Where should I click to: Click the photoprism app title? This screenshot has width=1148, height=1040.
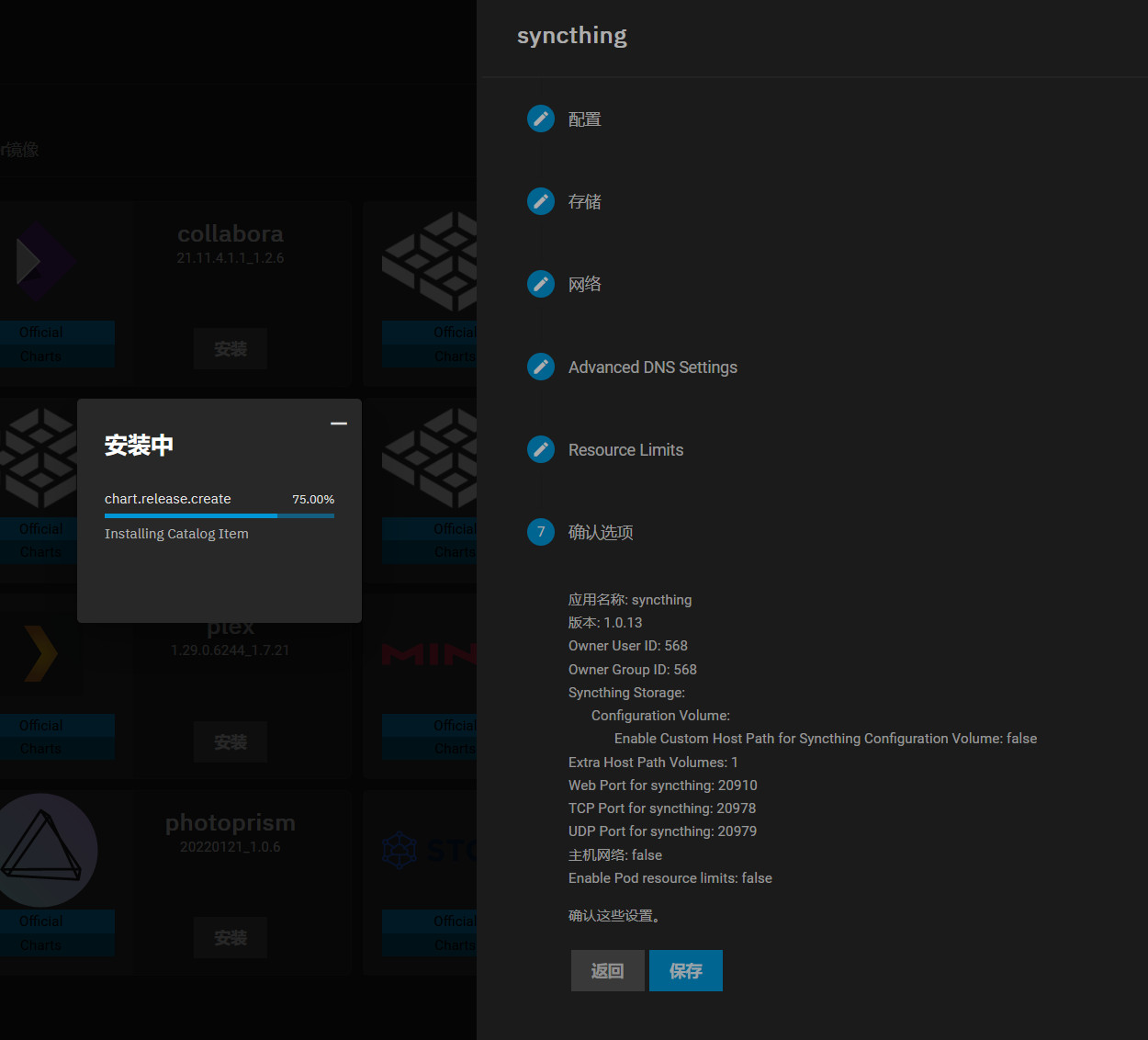click(x=231, y=823)
